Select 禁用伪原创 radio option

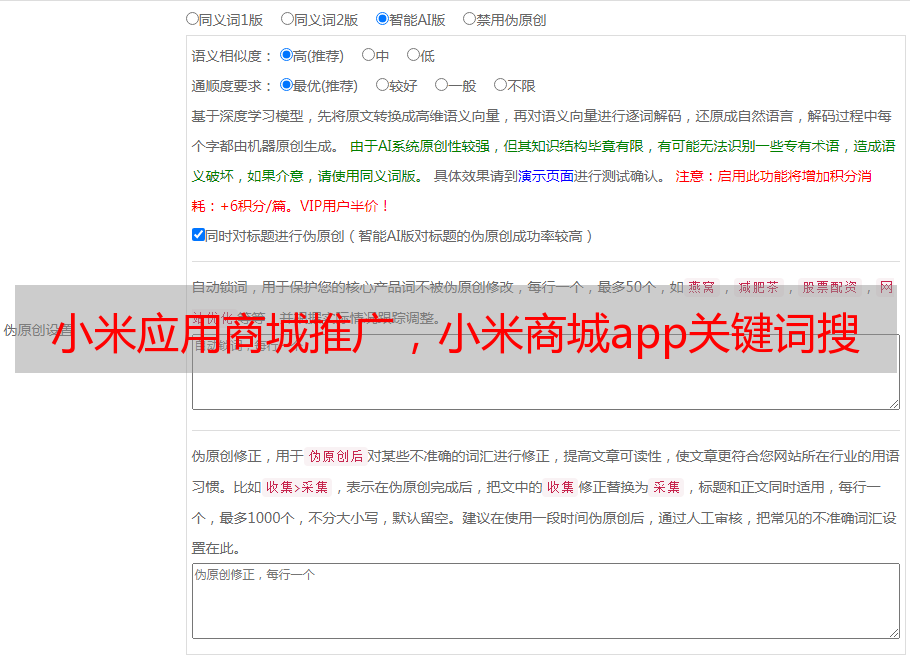[x=469, y=19]
